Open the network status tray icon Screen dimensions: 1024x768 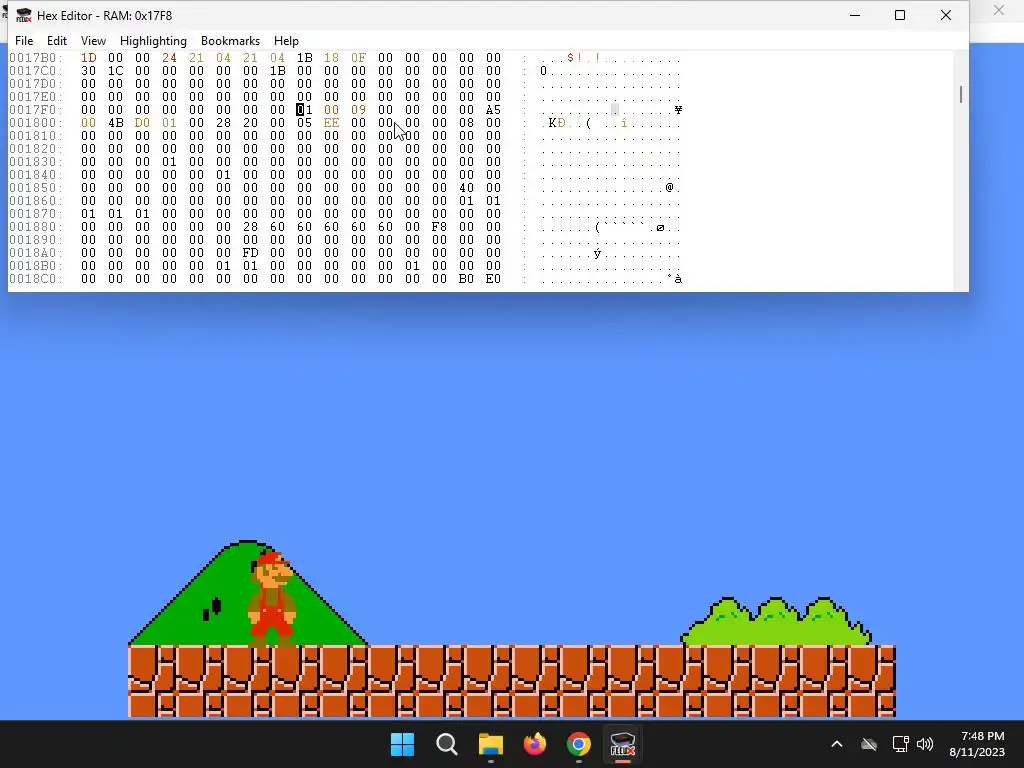[x=901, y=744]
